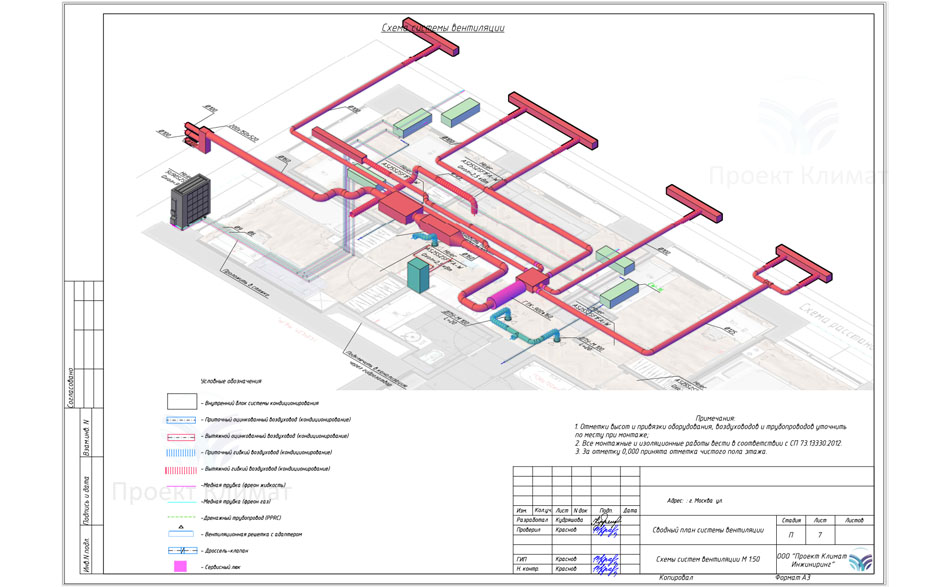
Task: Click the address field 'г. Москва'
Action: 700,500
